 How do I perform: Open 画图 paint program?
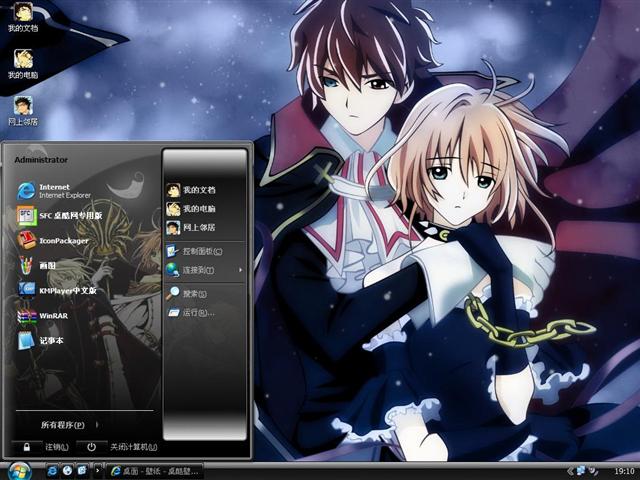click(x=37, y=265)
